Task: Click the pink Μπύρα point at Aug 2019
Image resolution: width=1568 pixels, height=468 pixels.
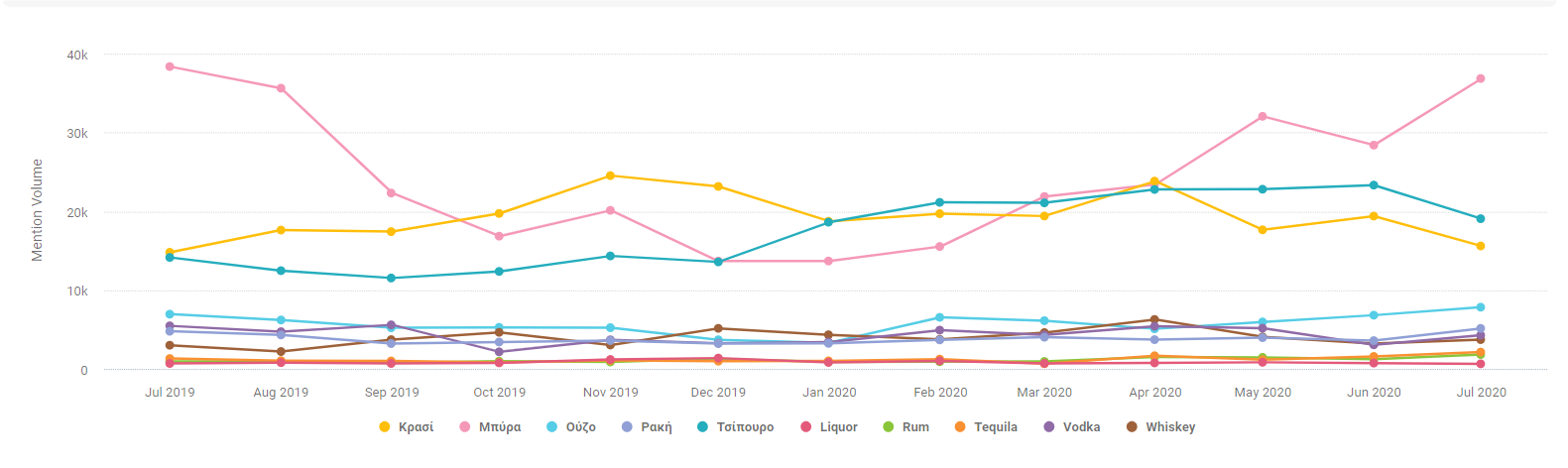Action: tap(282, 88)
